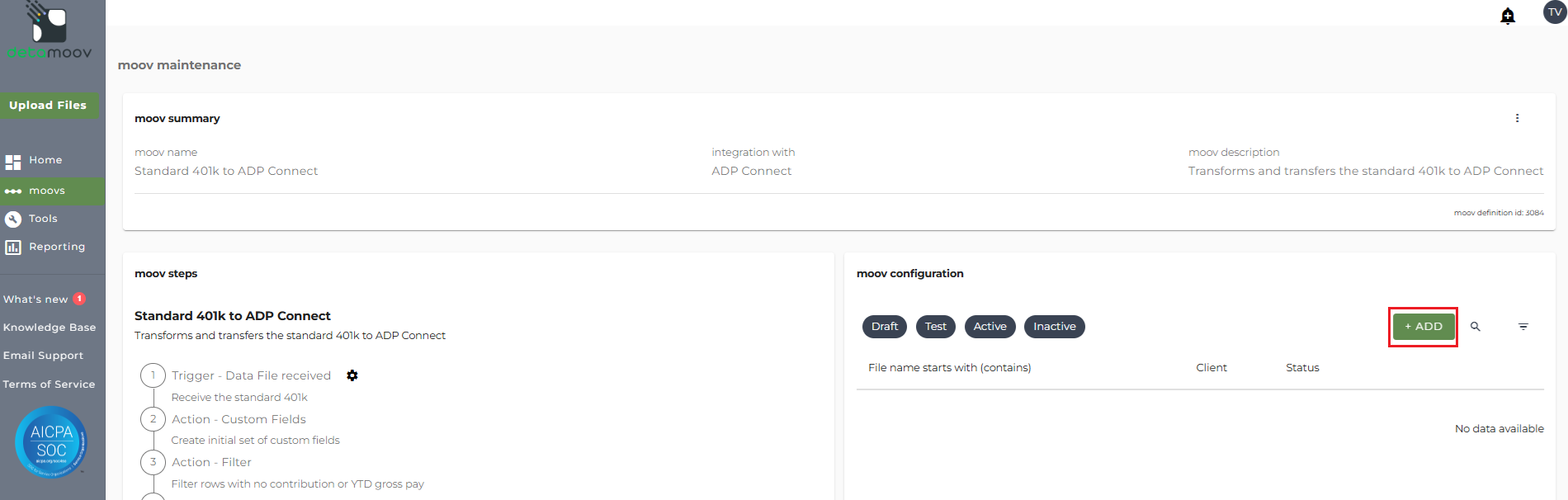This screenshot has width=1568, height=500.
Task: Toggle the Active status filter chip
Action: 989,327
